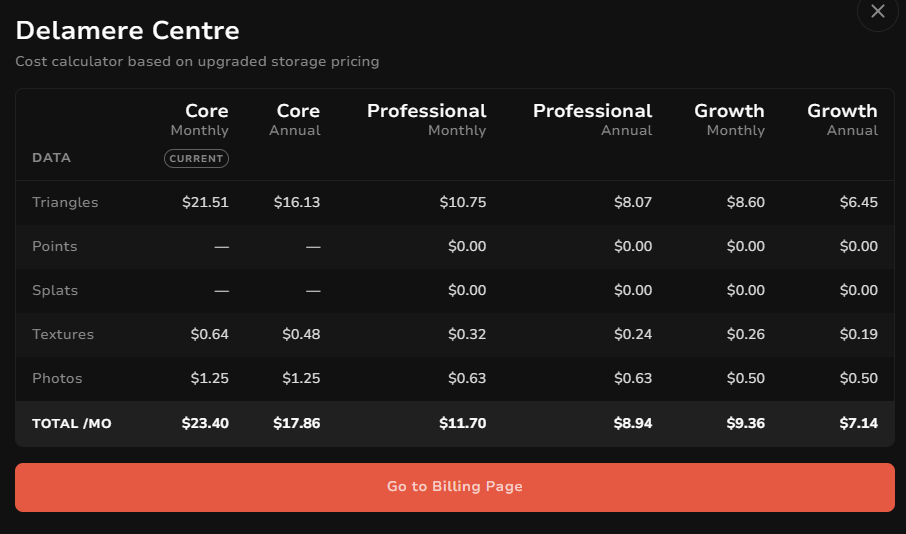
Task: Click the $23.40 Core Monthly total
Action: tap(205, 423)
